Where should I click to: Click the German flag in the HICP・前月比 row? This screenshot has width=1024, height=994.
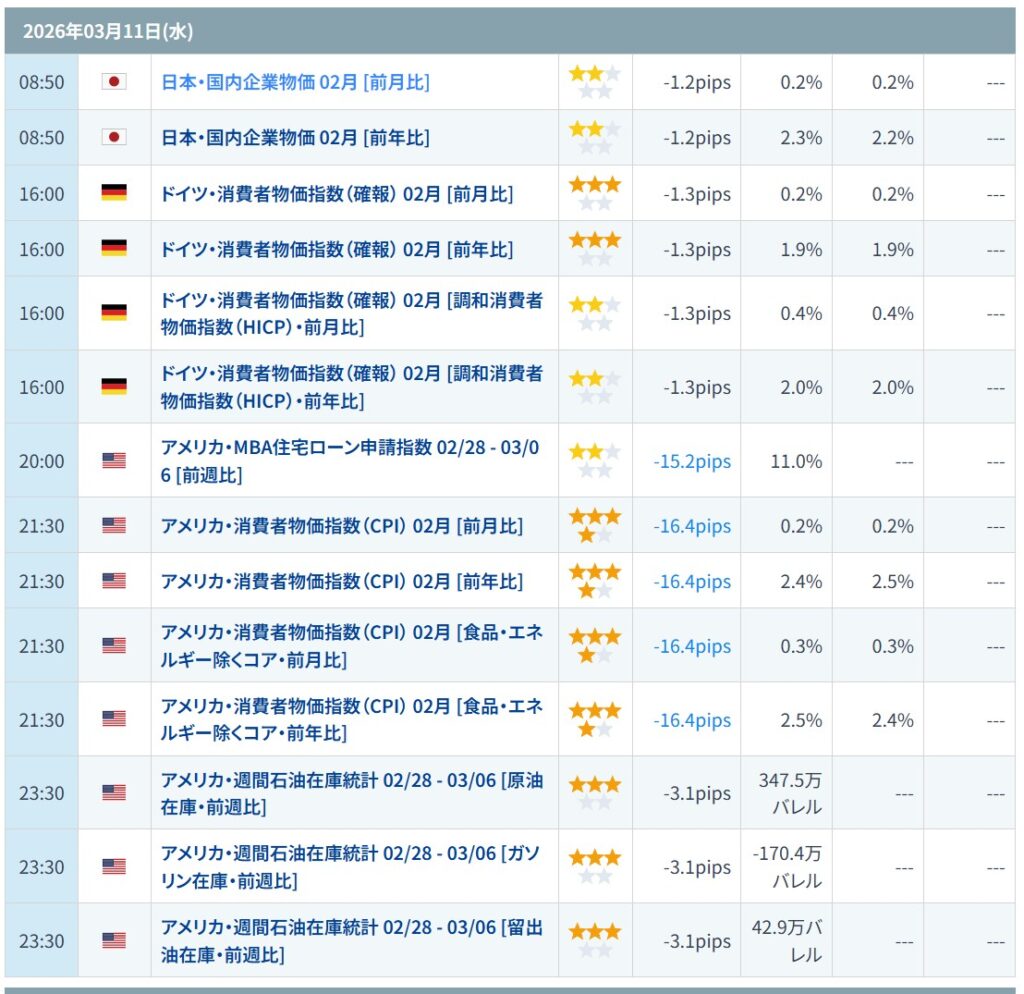coord(114,313)
